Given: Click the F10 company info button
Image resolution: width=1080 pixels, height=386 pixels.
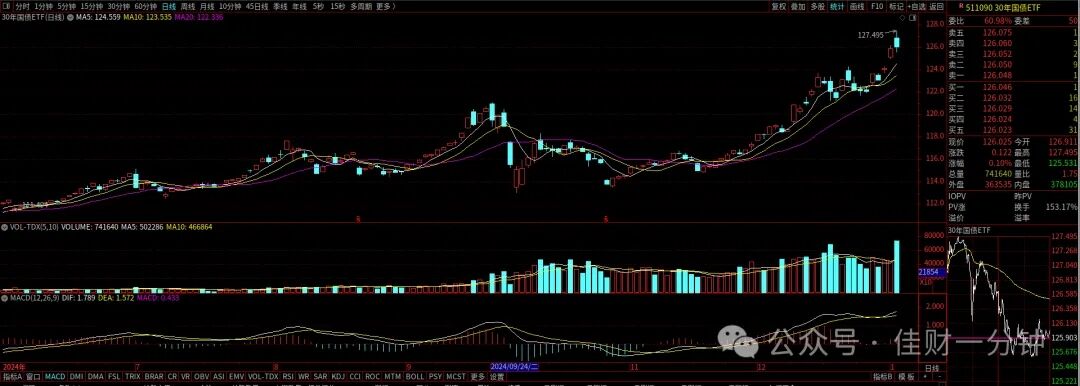Looking at the screenshot, I should [x=877, y=6].
